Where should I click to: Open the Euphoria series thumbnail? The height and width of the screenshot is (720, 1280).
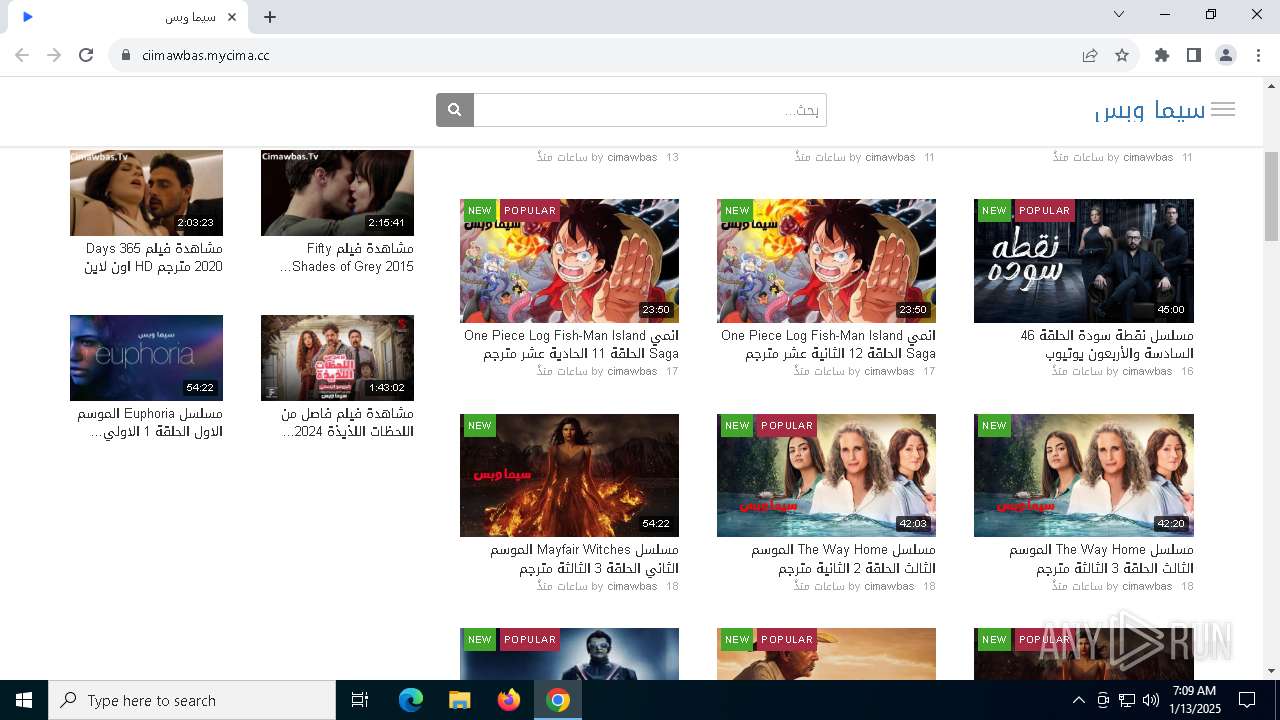click(x=146, y=358)
